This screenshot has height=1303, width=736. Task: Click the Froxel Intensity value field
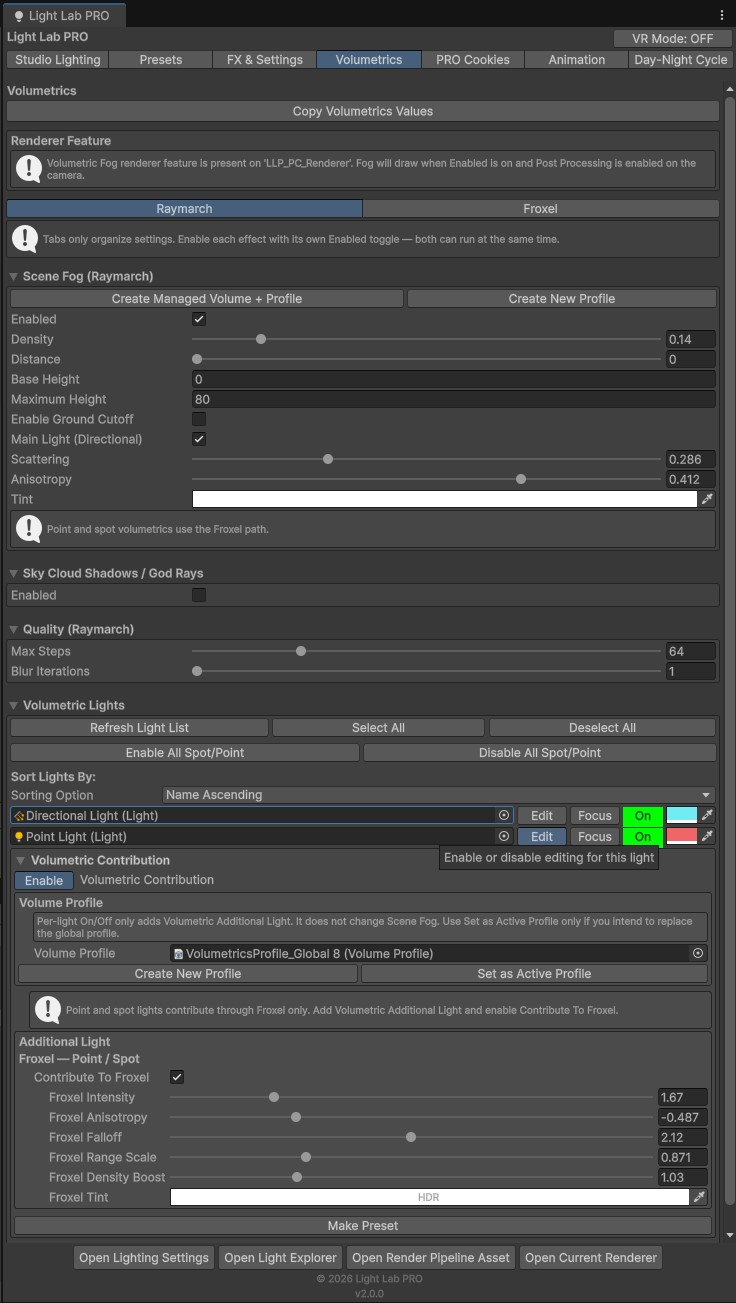pos(683,1097)
